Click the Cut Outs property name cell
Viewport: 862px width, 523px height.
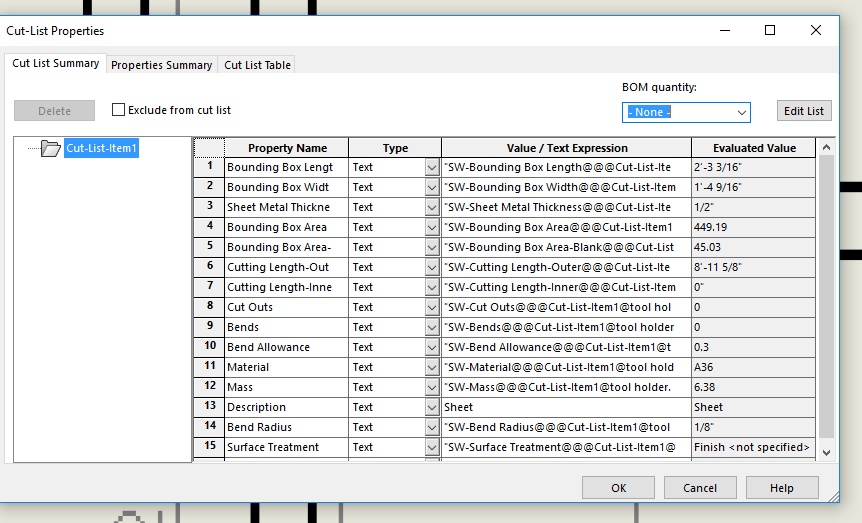(286, 307)
